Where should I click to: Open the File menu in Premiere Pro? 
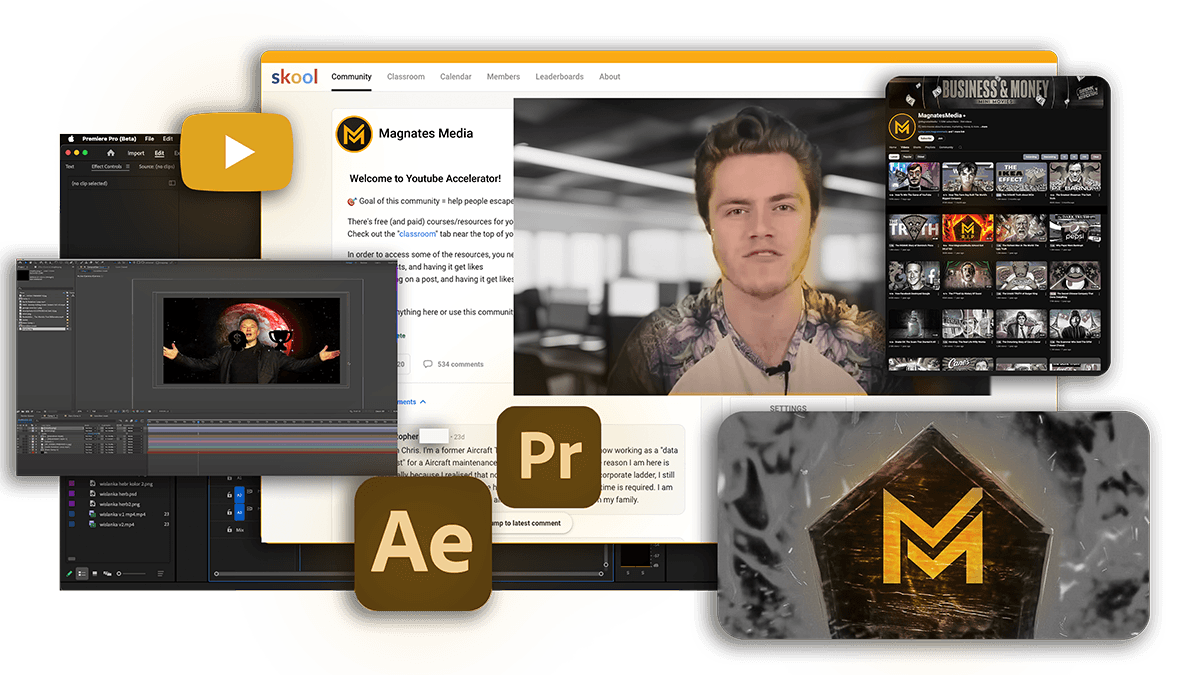pyautogui.click(x=149, y=139)
